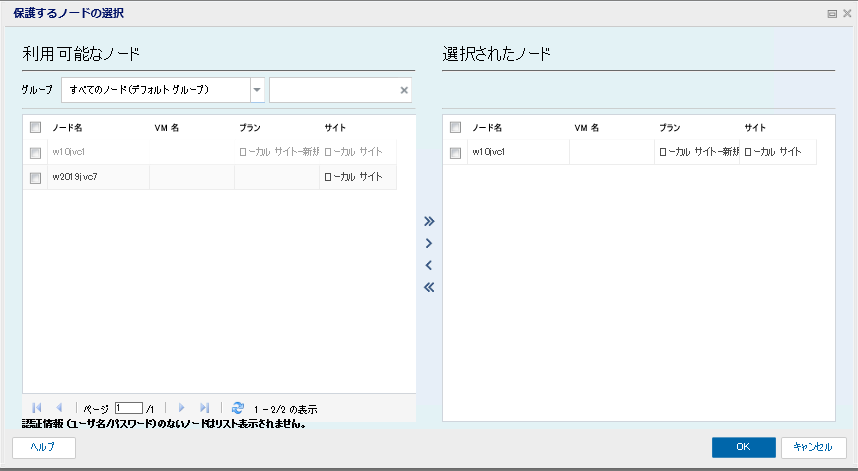Click the 1 - 2/2 の表示 paging text

pos(285,409)
